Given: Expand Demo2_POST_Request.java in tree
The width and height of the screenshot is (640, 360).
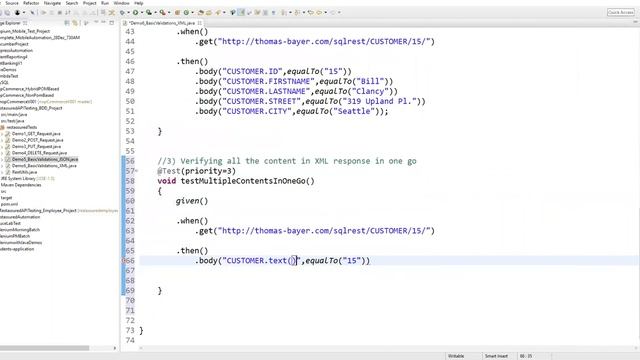Looking at the screenshot, I should coord(2,140).
